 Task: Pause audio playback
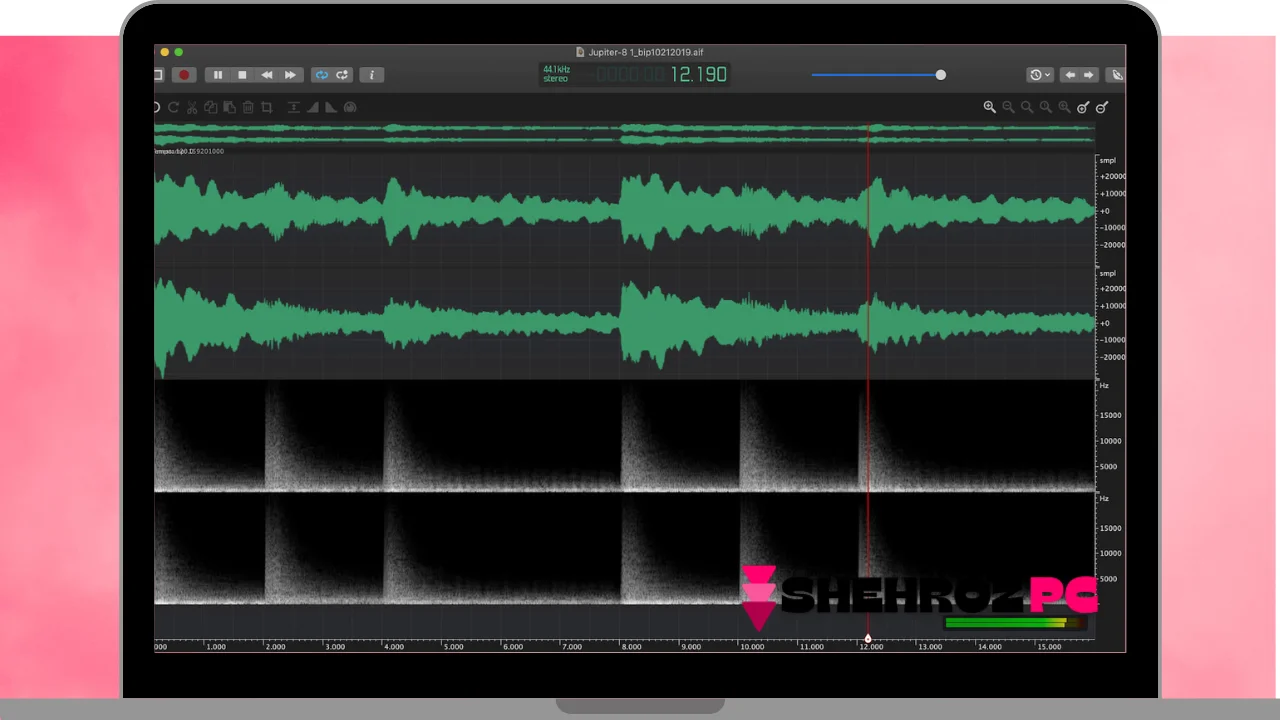218,75
